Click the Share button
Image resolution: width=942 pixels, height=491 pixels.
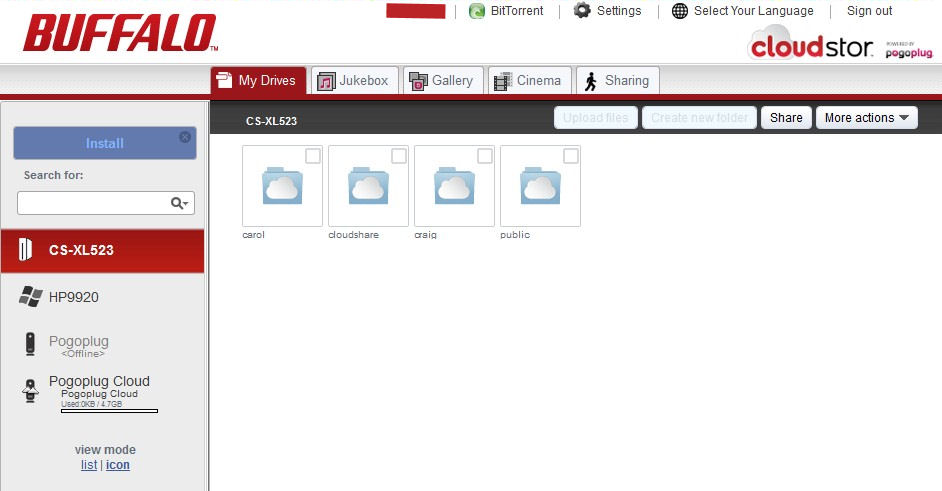[x=786, y=118]
